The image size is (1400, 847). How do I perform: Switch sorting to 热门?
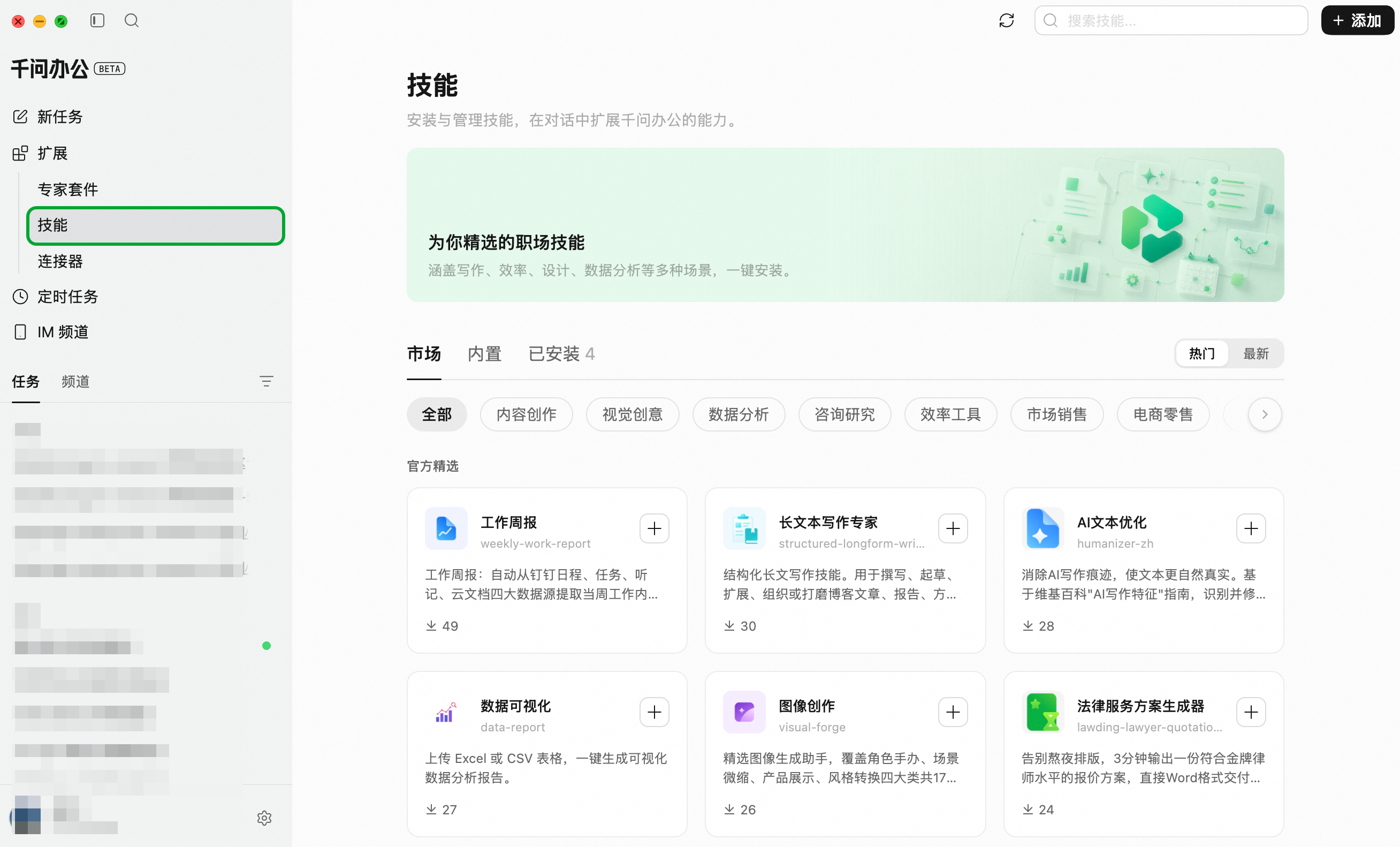(1201, 353)
